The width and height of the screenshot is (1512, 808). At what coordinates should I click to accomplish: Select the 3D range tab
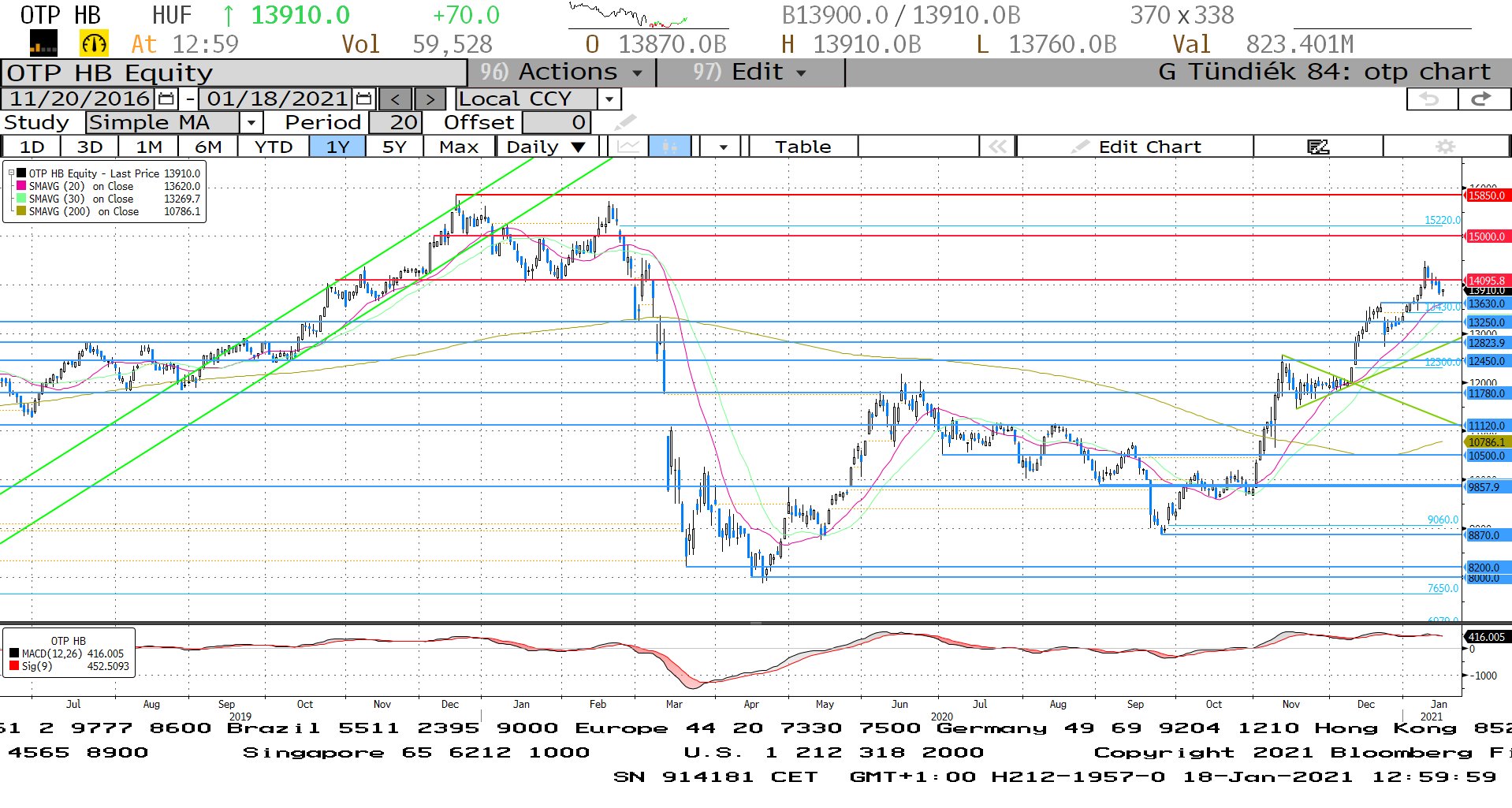90,147
